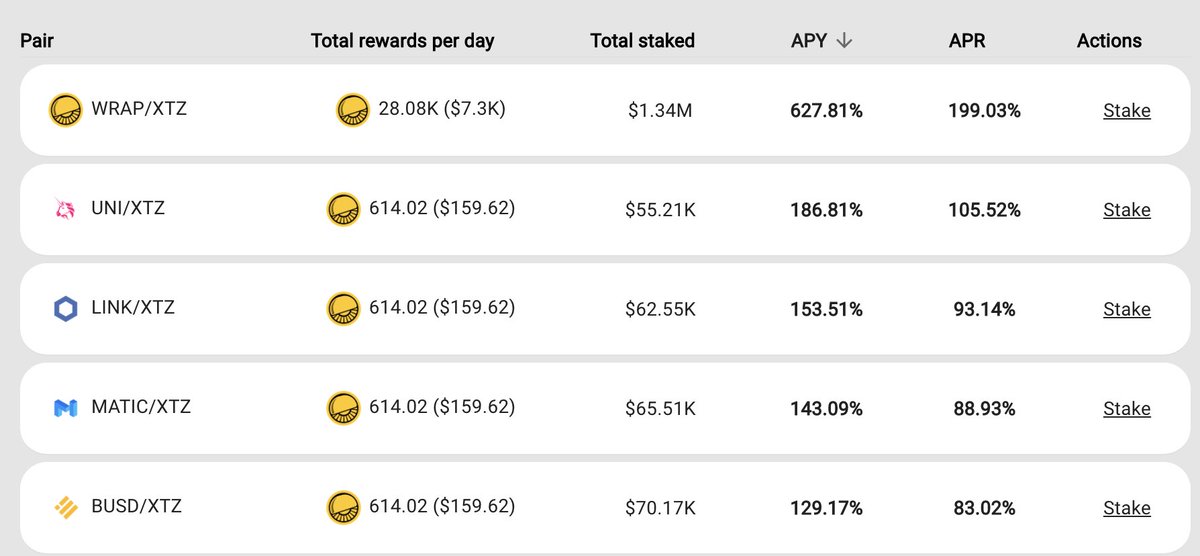The width and height of the screenshot is (1200, 556).
Task: Sort by Total rewards per day header
Action: pyautogui.click(x=403, y=41)
